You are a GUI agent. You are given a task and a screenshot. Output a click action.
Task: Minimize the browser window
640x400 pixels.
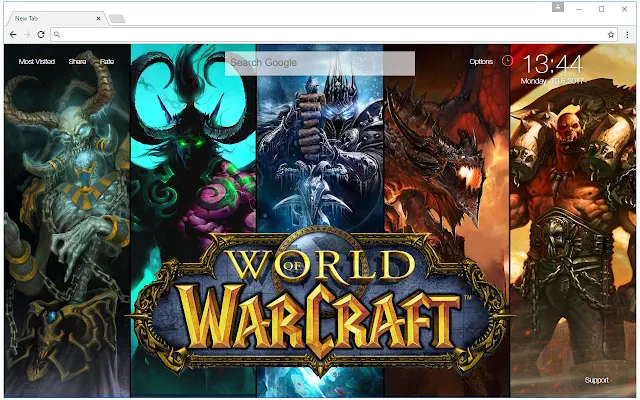579,9
